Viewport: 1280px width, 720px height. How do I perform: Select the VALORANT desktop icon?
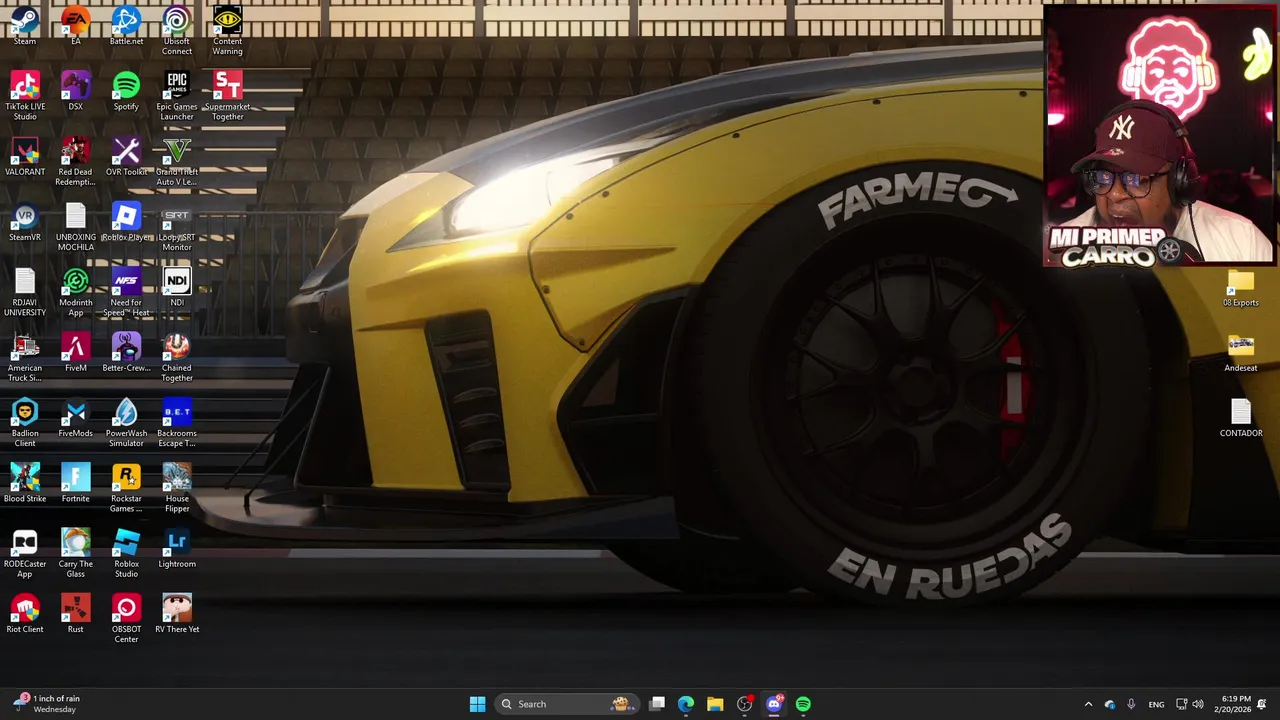pos(25,156)
